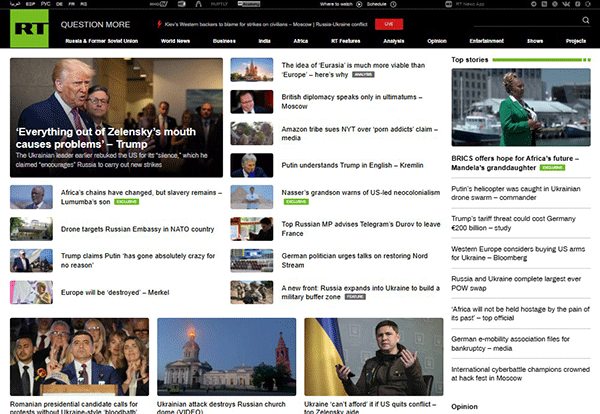Open RT Features in navigation
The width and height of the screenshot is (600, 414).
[x=346, y=41]
